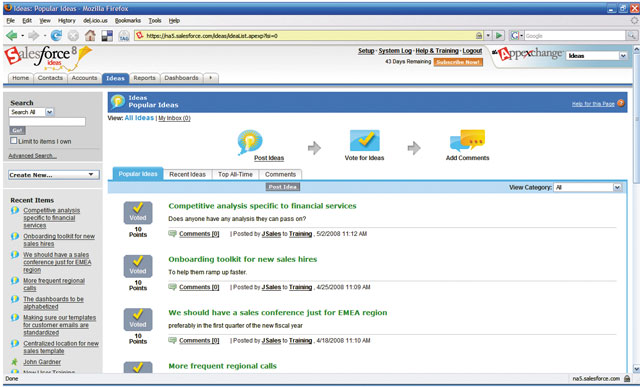This screenshot has width=640, height=387.
Task: Click the help question mark icon
Action: coord(621,103)
